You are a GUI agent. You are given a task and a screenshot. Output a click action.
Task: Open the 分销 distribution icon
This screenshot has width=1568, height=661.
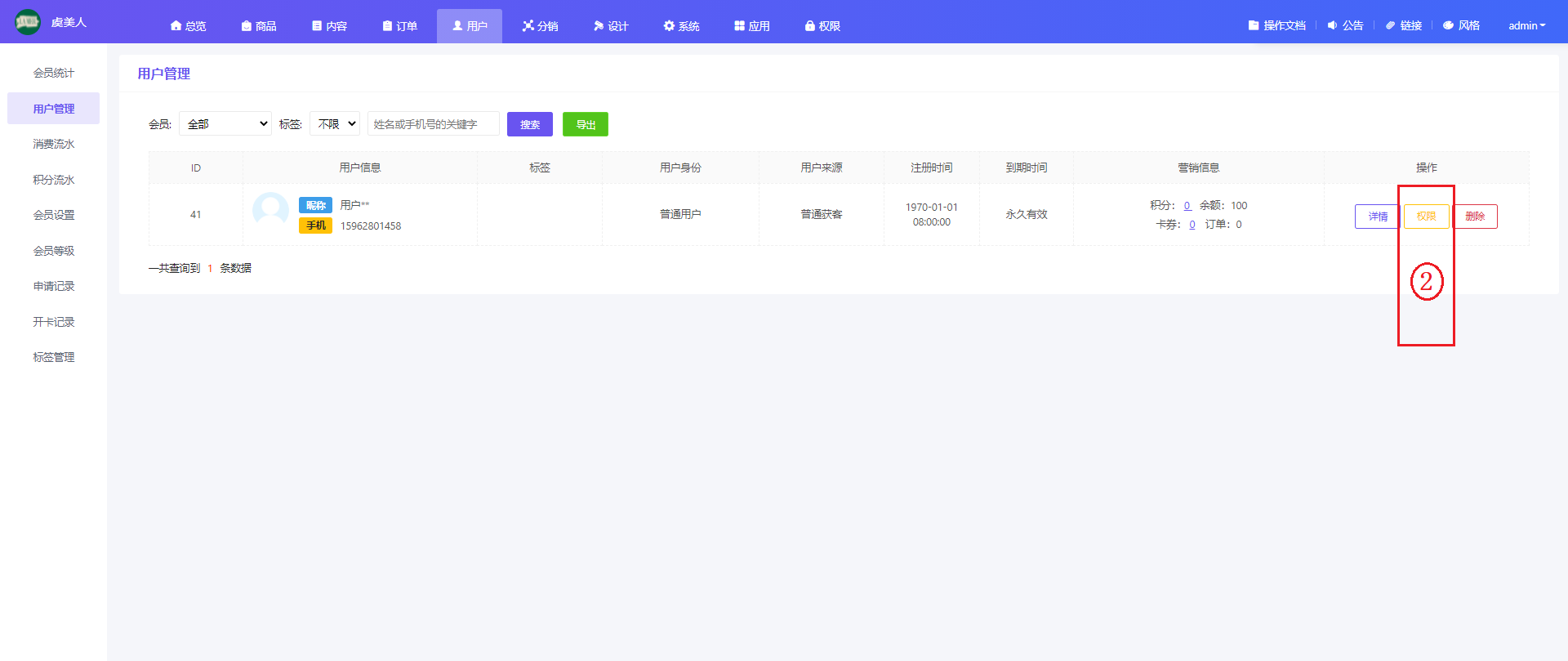pyautogui.click(x=528, y=26)
